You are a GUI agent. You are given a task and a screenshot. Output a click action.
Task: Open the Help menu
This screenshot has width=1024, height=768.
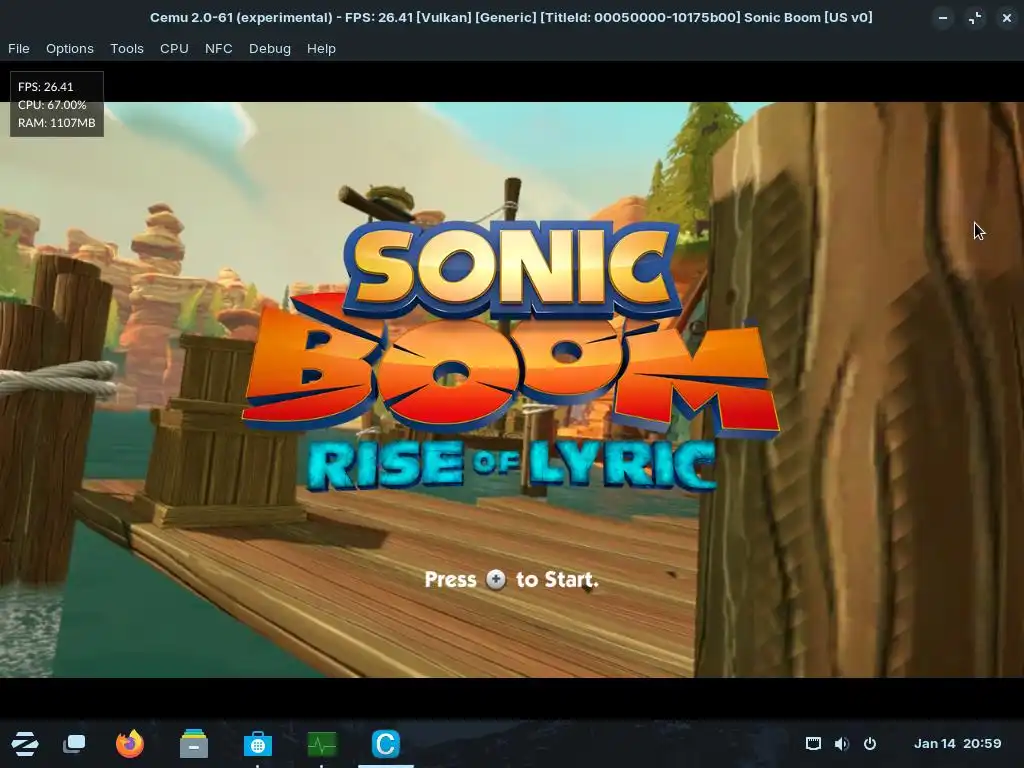pyautogui.click(x=321, y=48)
